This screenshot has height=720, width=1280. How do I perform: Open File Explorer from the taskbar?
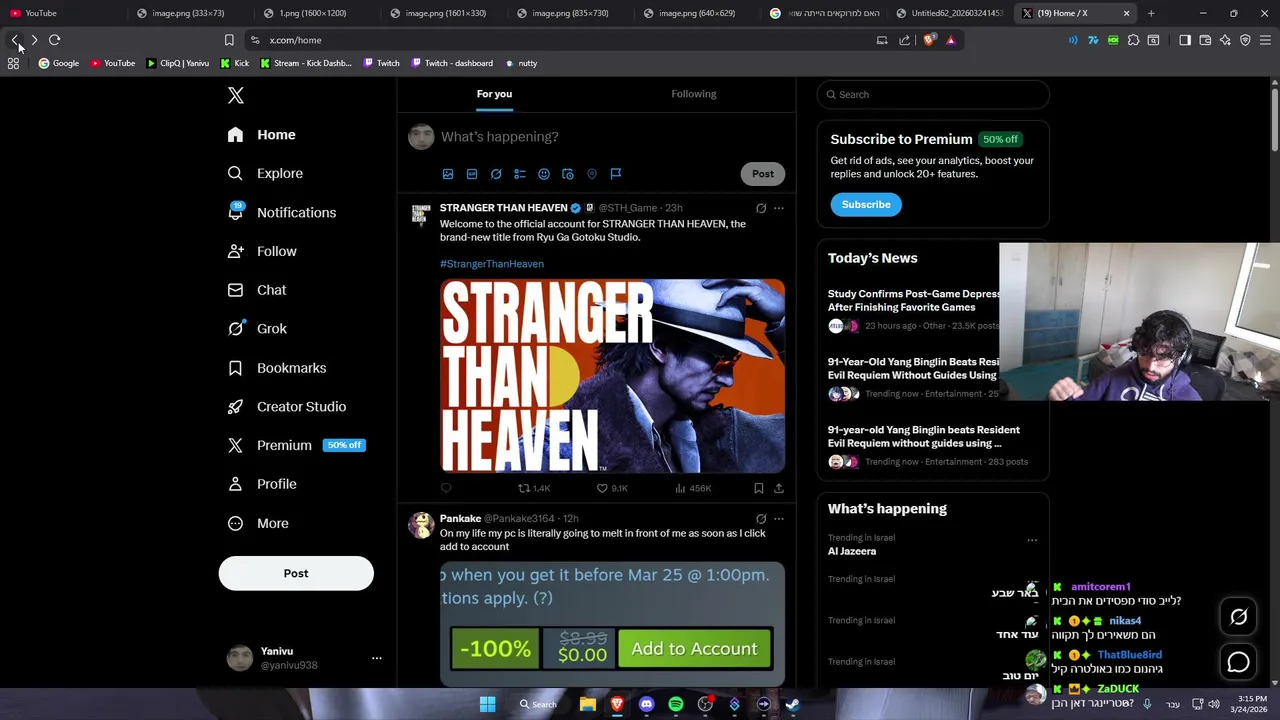(x=588, y=704)
